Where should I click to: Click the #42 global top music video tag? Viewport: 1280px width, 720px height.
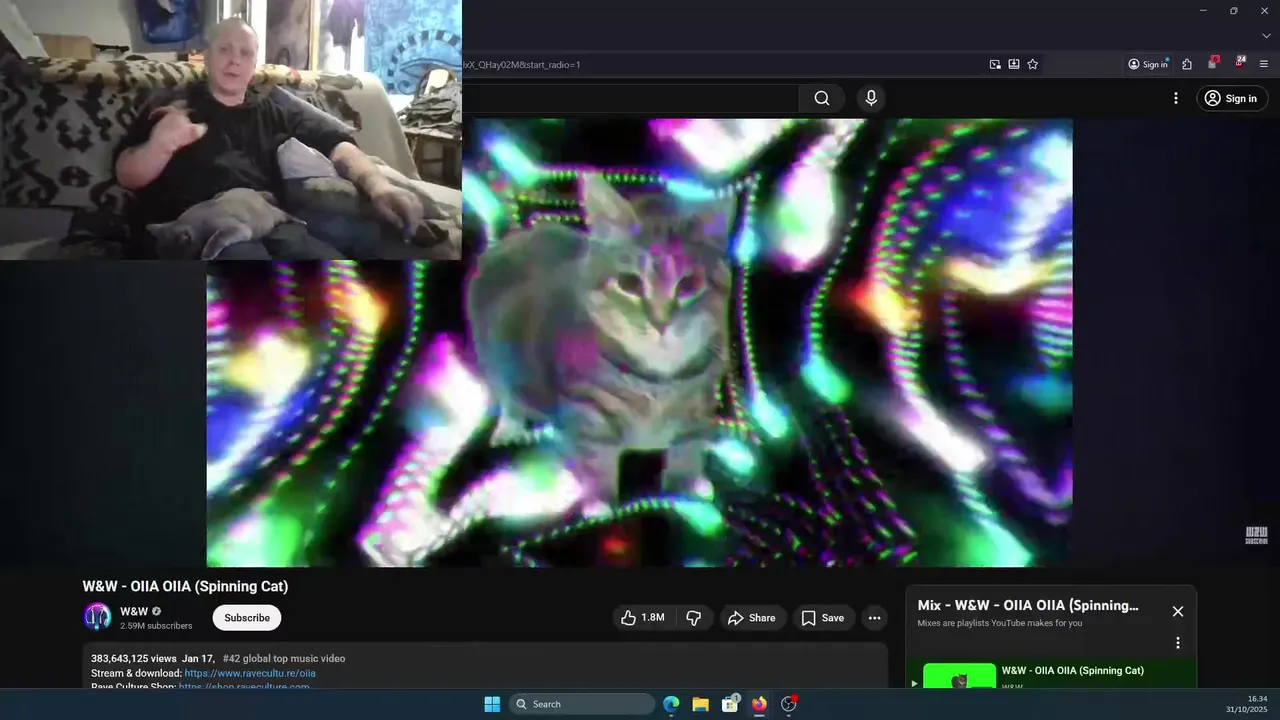coord(284,658)
